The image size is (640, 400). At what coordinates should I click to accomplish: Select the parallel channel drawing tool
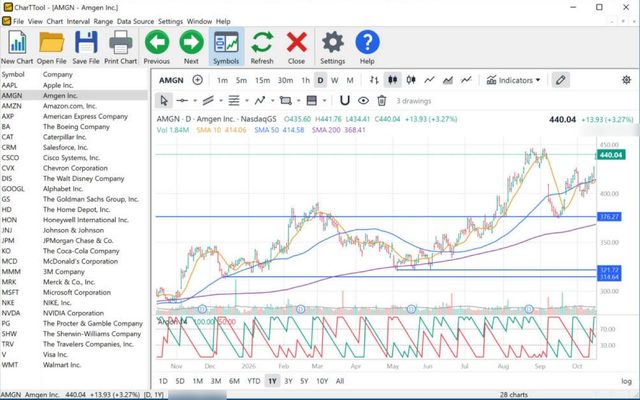click(x=208, y=100)
